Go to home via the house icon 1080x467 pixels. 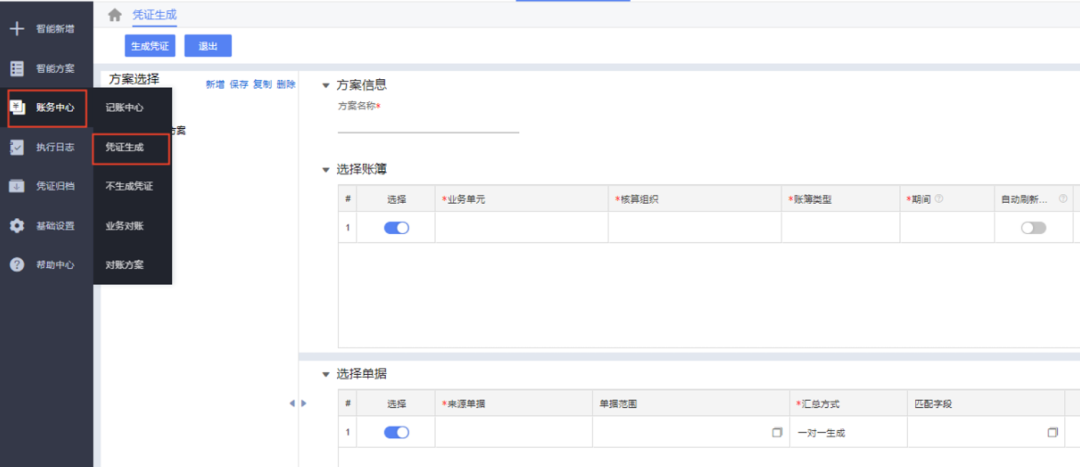115,14
